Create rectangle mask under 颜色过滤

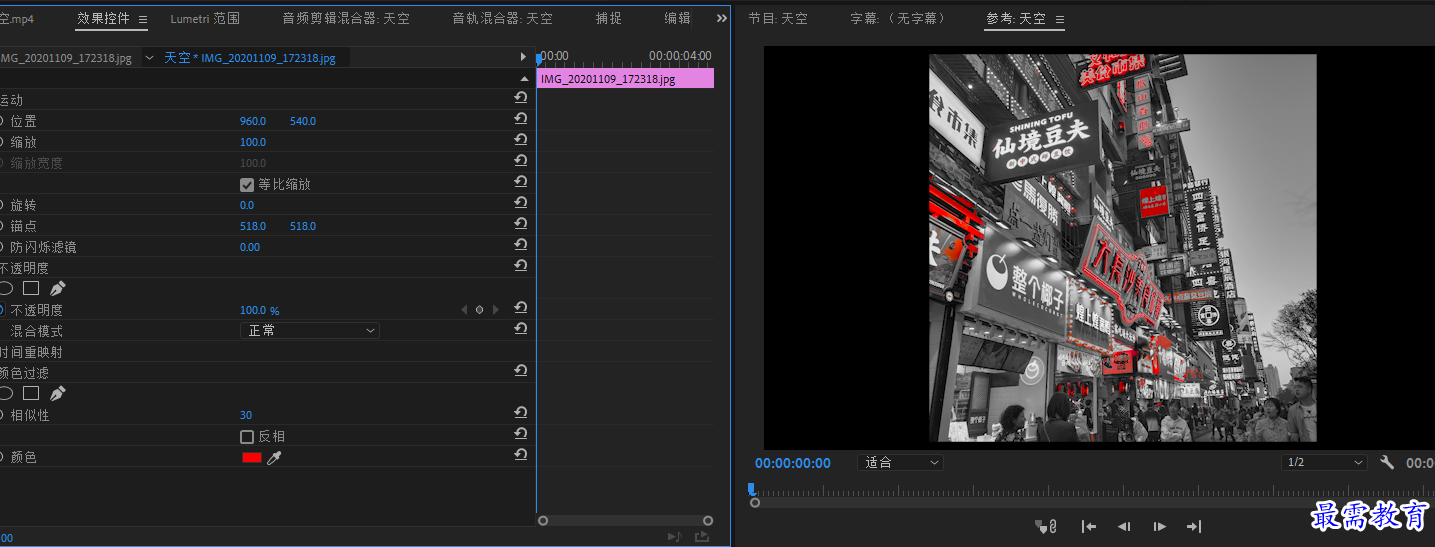31,393
